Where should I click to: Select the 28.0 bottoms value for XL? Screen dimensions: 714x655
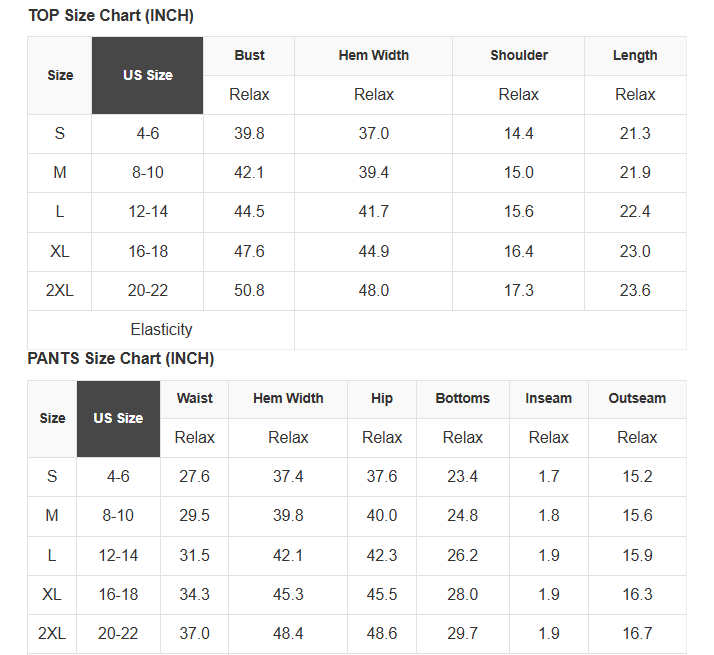[x=462, y=595]
